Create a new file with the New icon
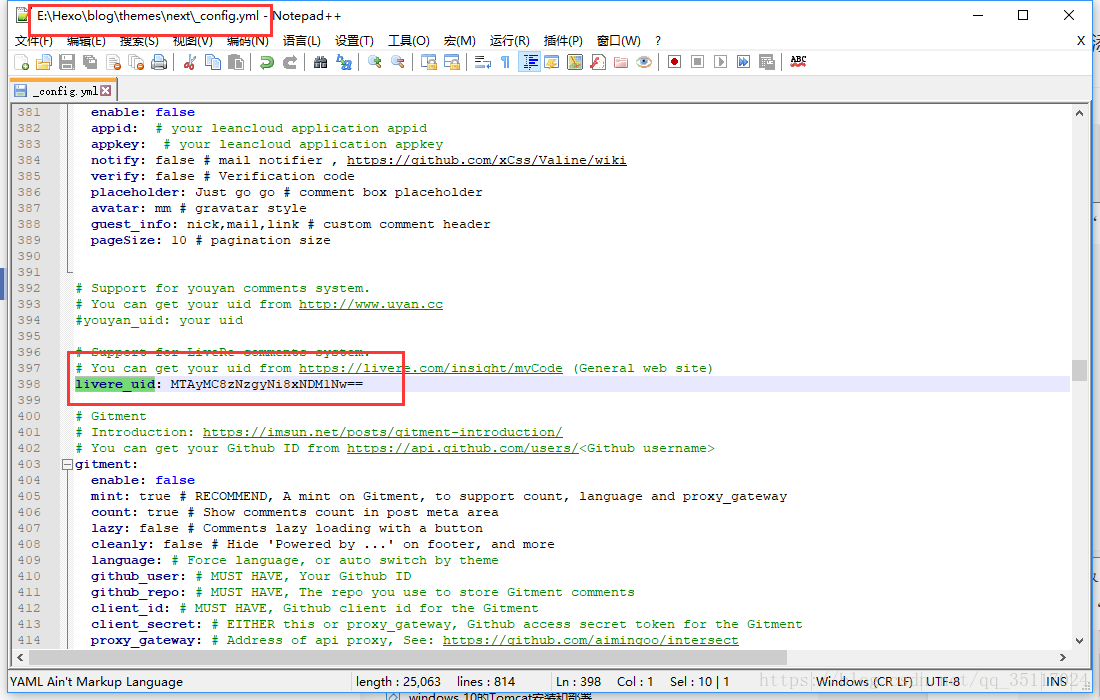 point(22,62)
